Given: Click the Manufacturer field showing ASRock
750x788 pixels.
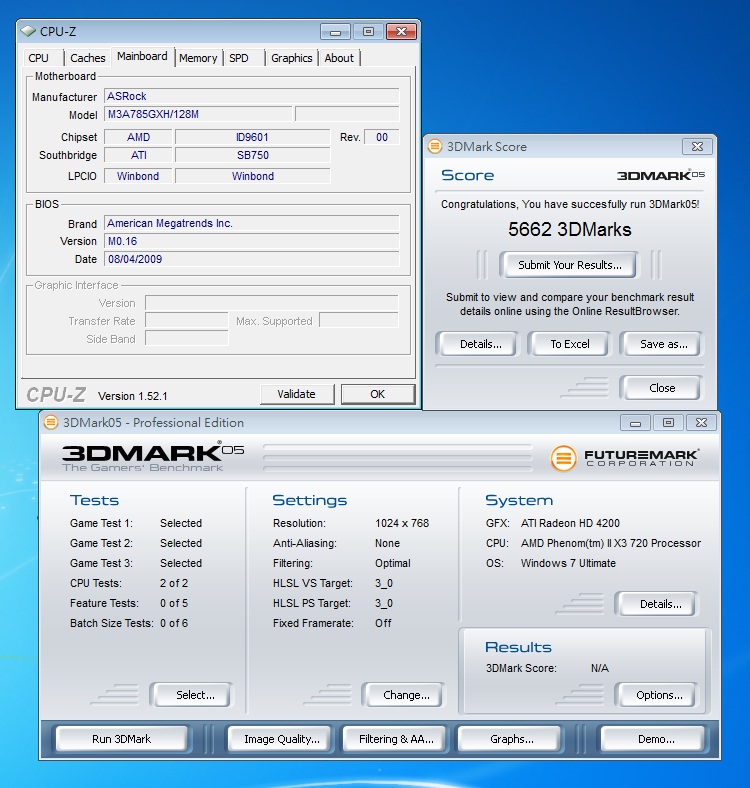Looking at the screenshot, I should coord(251,96).
